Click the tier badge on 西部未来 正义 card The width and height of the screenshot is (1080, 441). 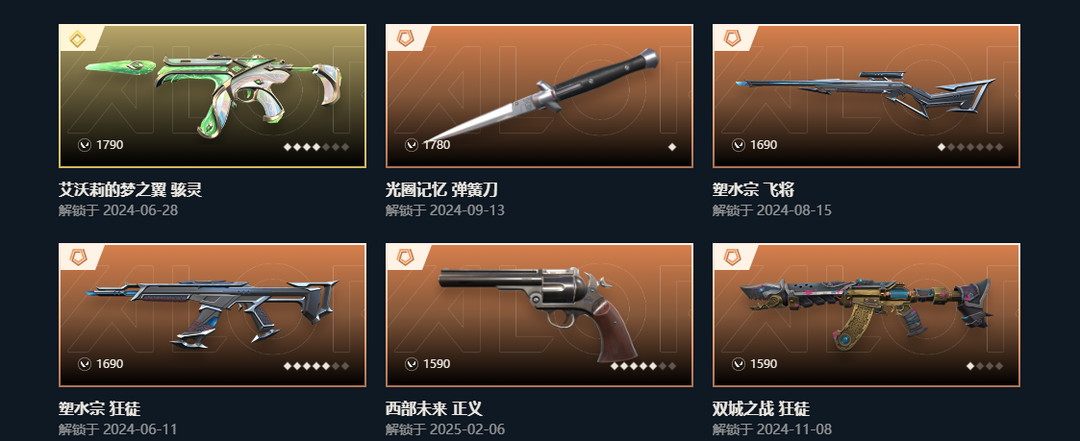406,258
